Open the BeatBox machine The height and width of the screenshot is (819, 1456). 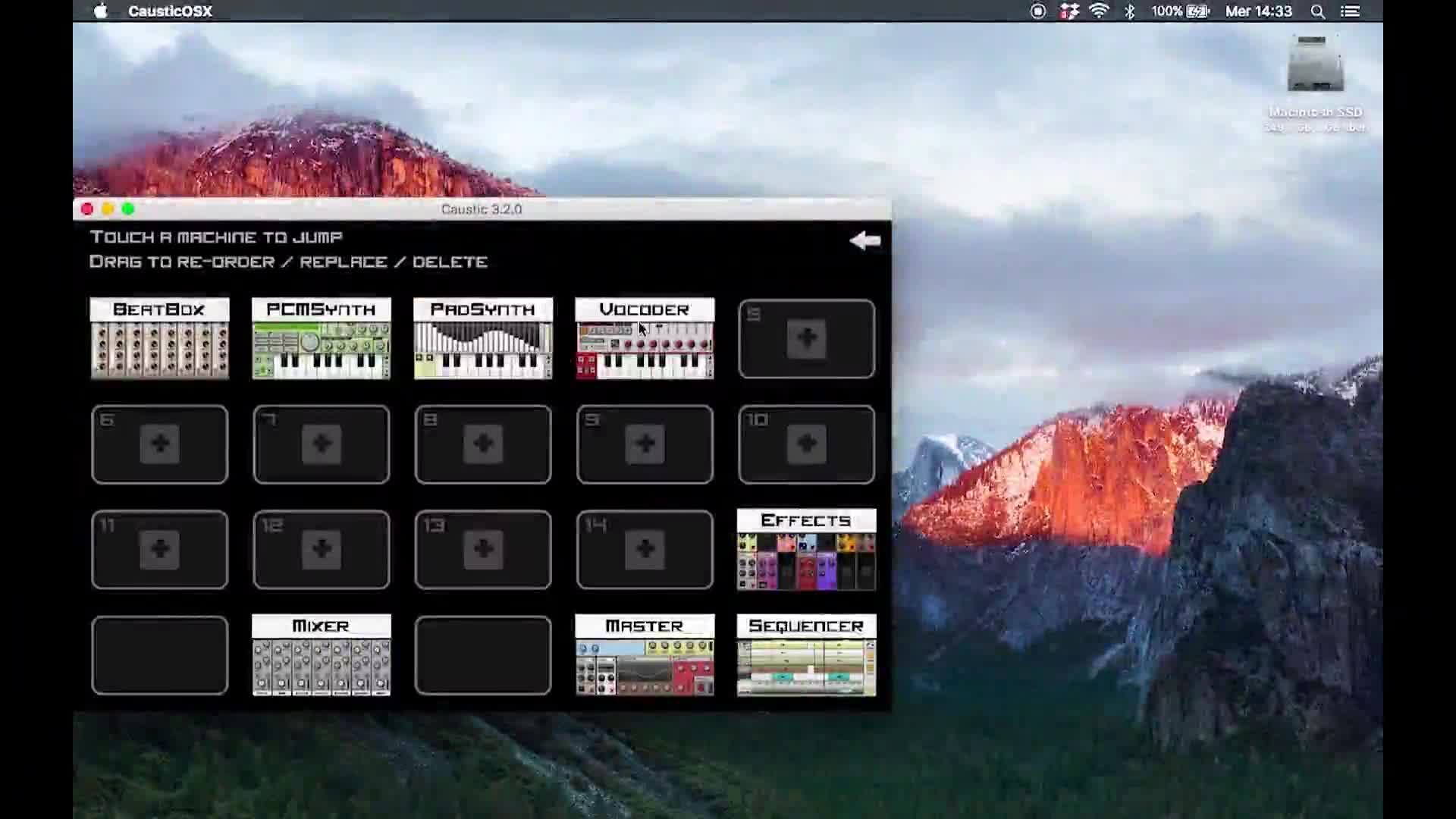(x=159, y=338)
